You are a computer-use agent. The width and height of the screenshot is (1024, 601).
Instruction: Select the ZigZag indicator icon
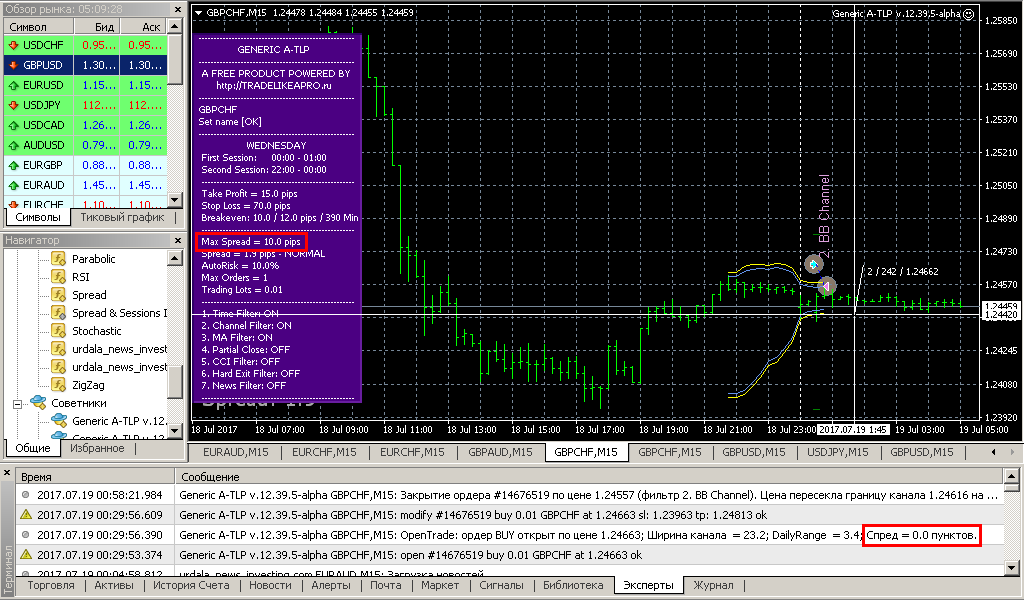point(59,385)
